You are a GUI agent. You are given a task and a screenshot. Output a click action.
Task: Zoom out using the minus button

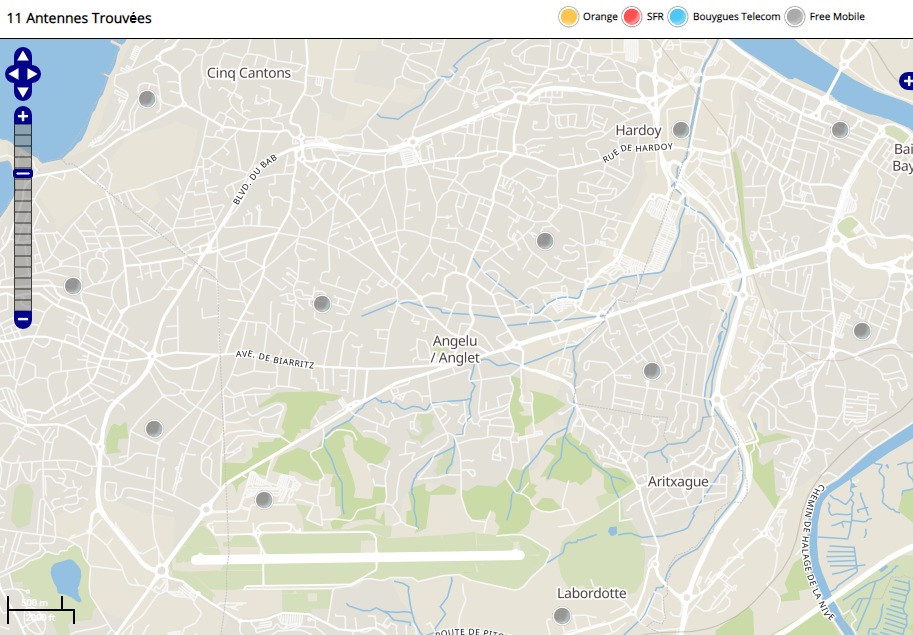23,319
